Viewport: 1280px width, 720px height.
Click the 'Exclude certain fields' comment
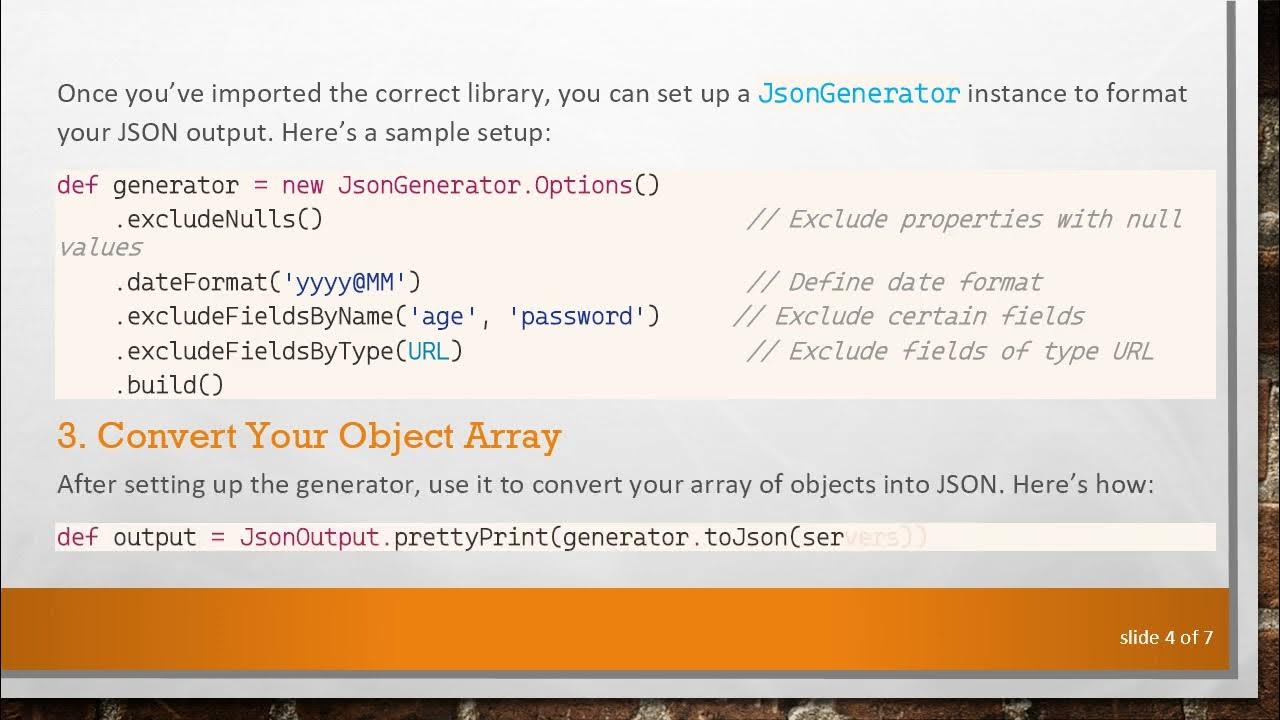(908, 317)
